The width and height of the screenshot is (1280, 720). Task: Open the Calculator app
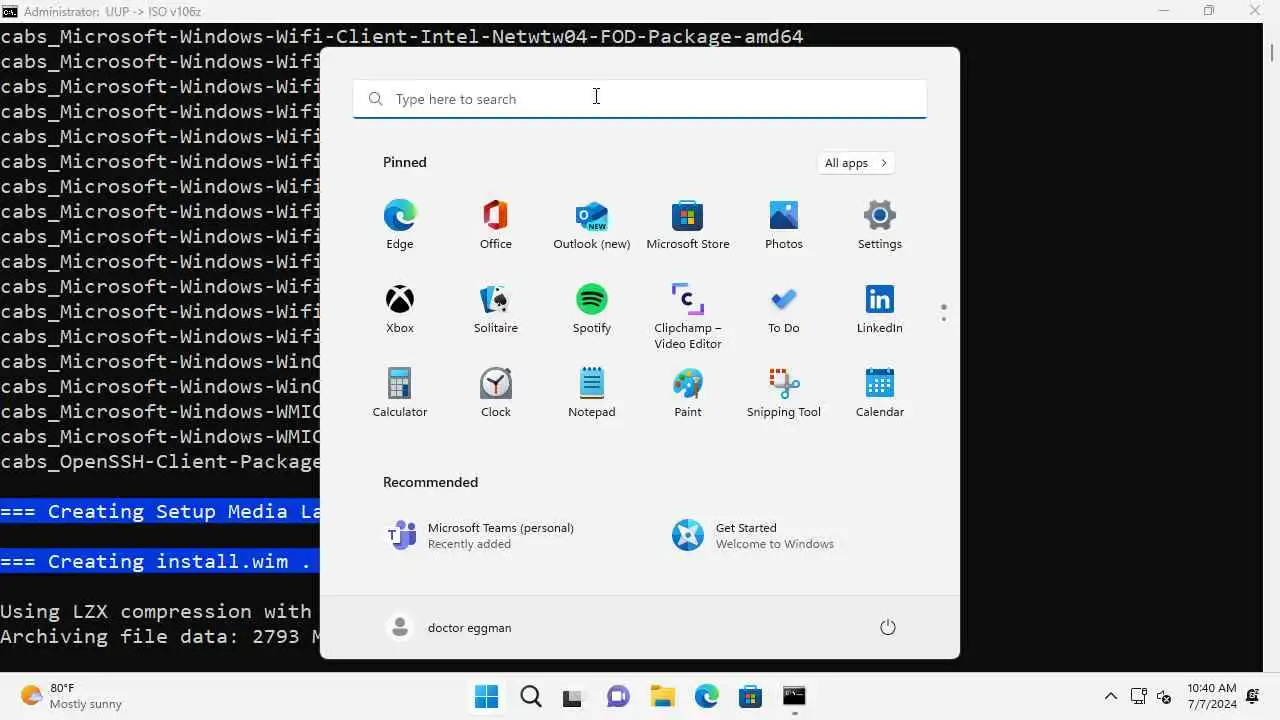click(x=399, y=393)
